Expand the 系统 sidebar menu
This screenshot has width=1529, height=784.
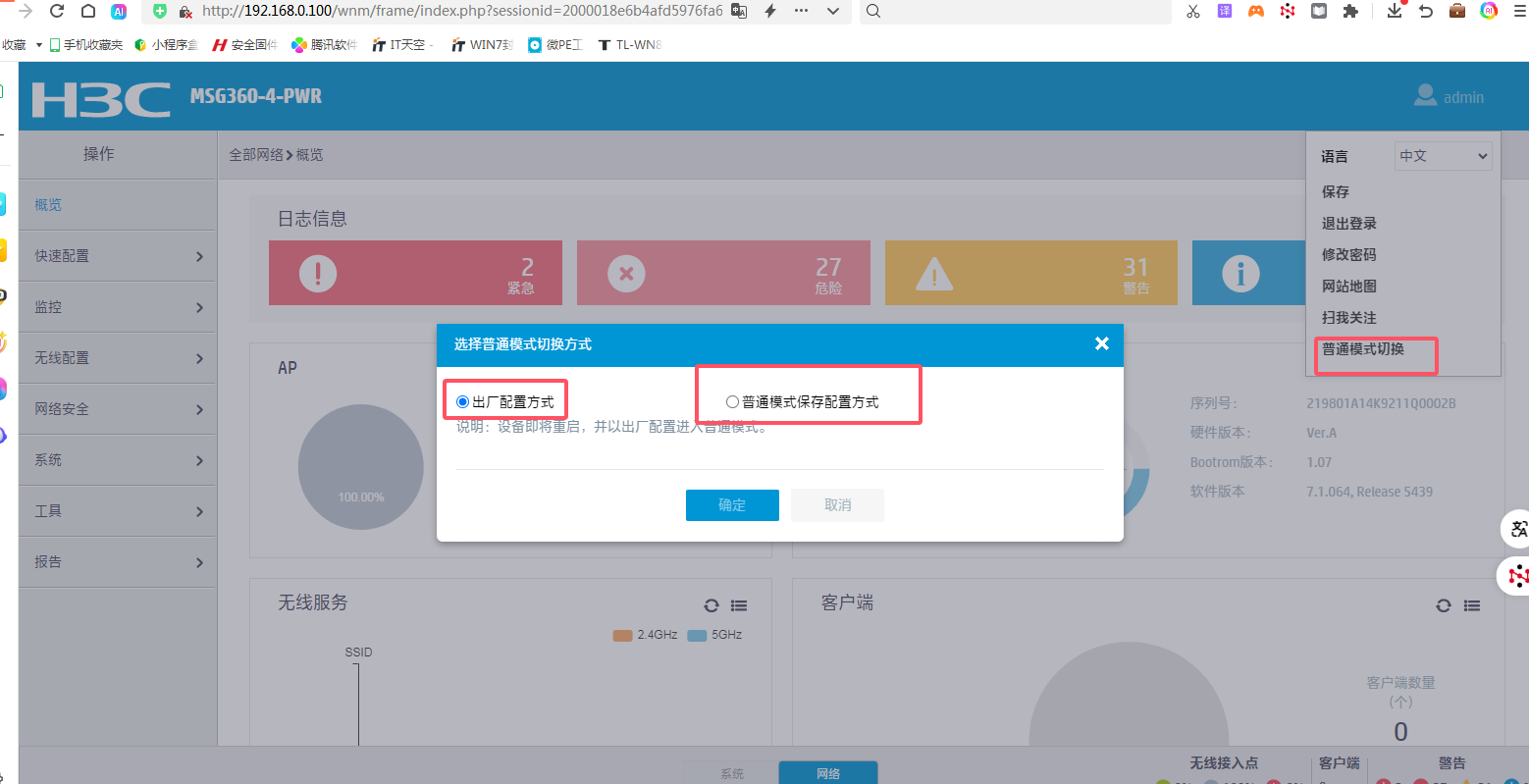point(118,460)
